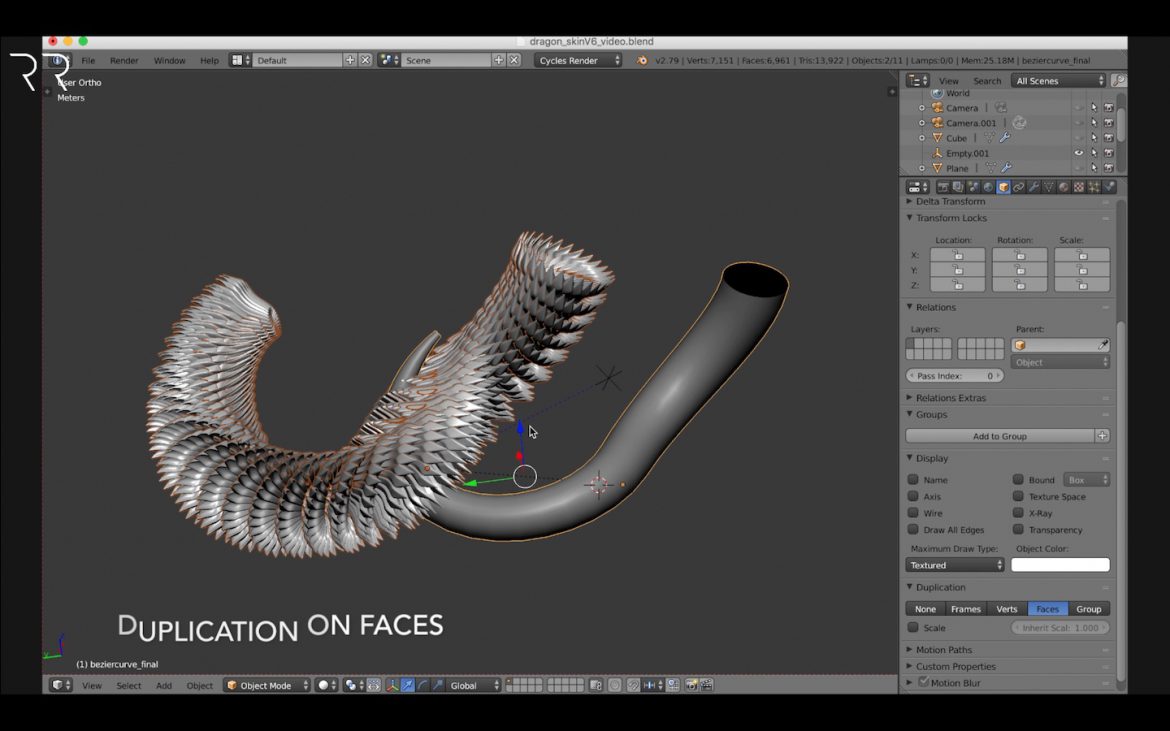Enable the Wire display checkbox

(913, 513)
